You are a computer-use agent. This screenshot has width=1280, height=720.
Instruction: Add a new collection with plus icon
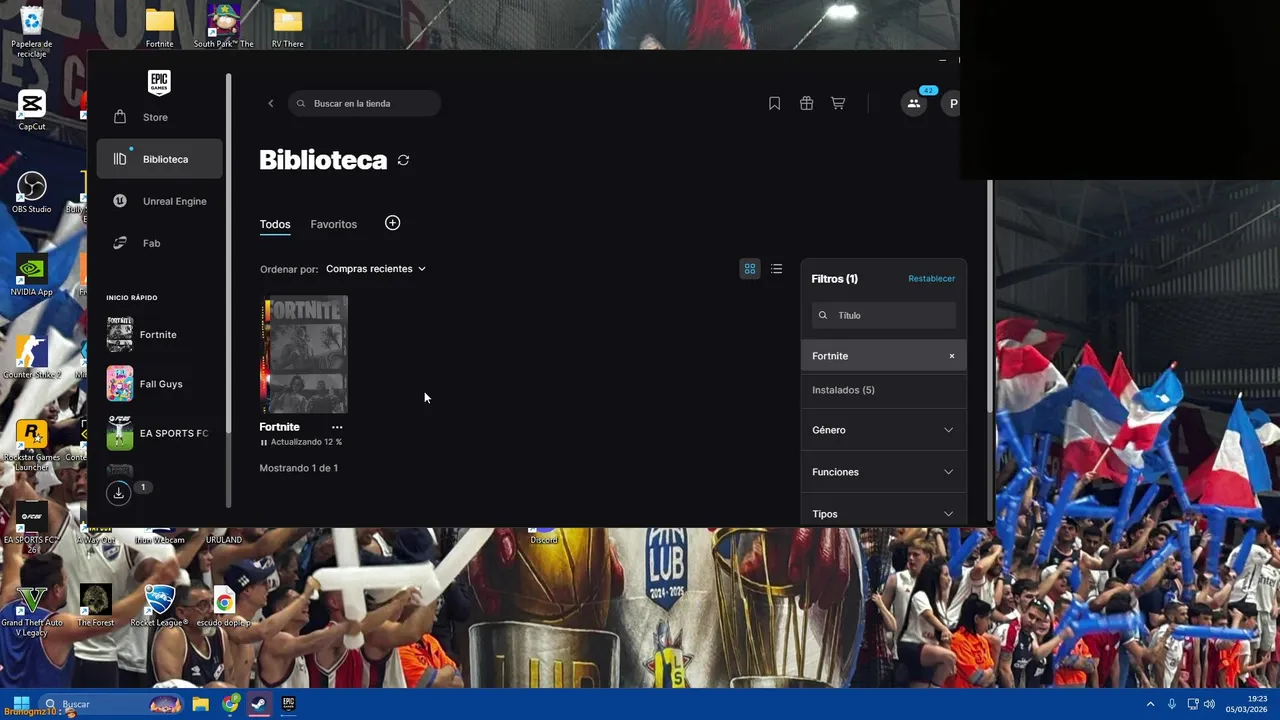[x=392, y=223]
